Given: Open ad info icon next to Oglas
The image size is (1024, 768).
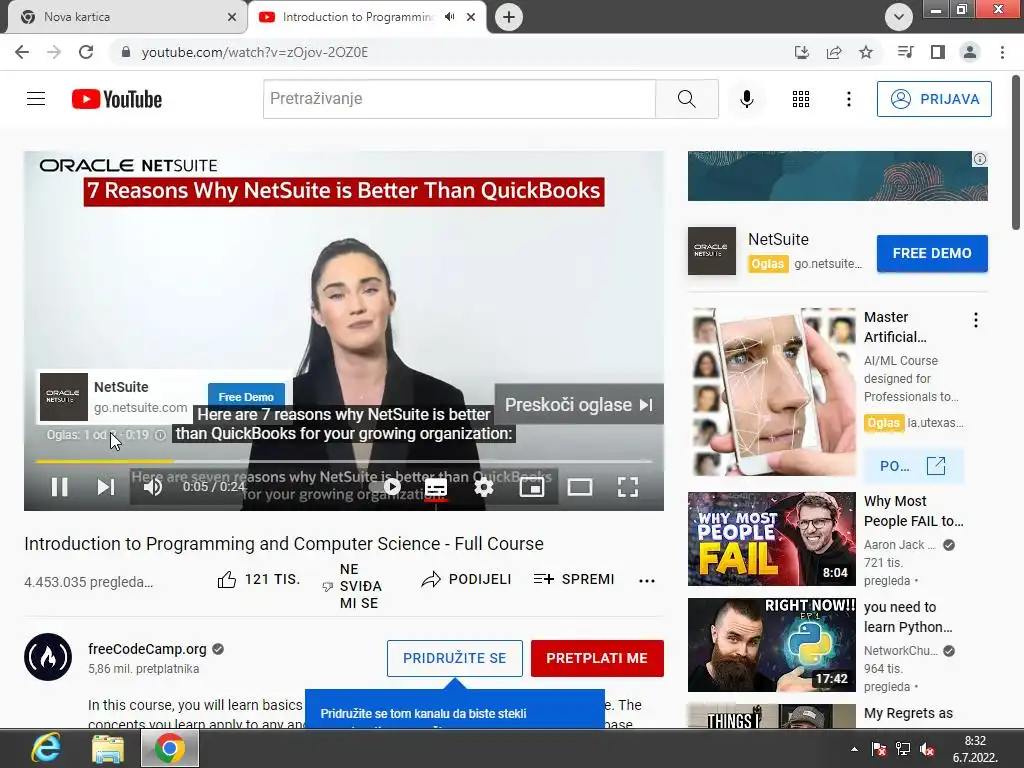Looking at the screenshot, I should (161, 435).
